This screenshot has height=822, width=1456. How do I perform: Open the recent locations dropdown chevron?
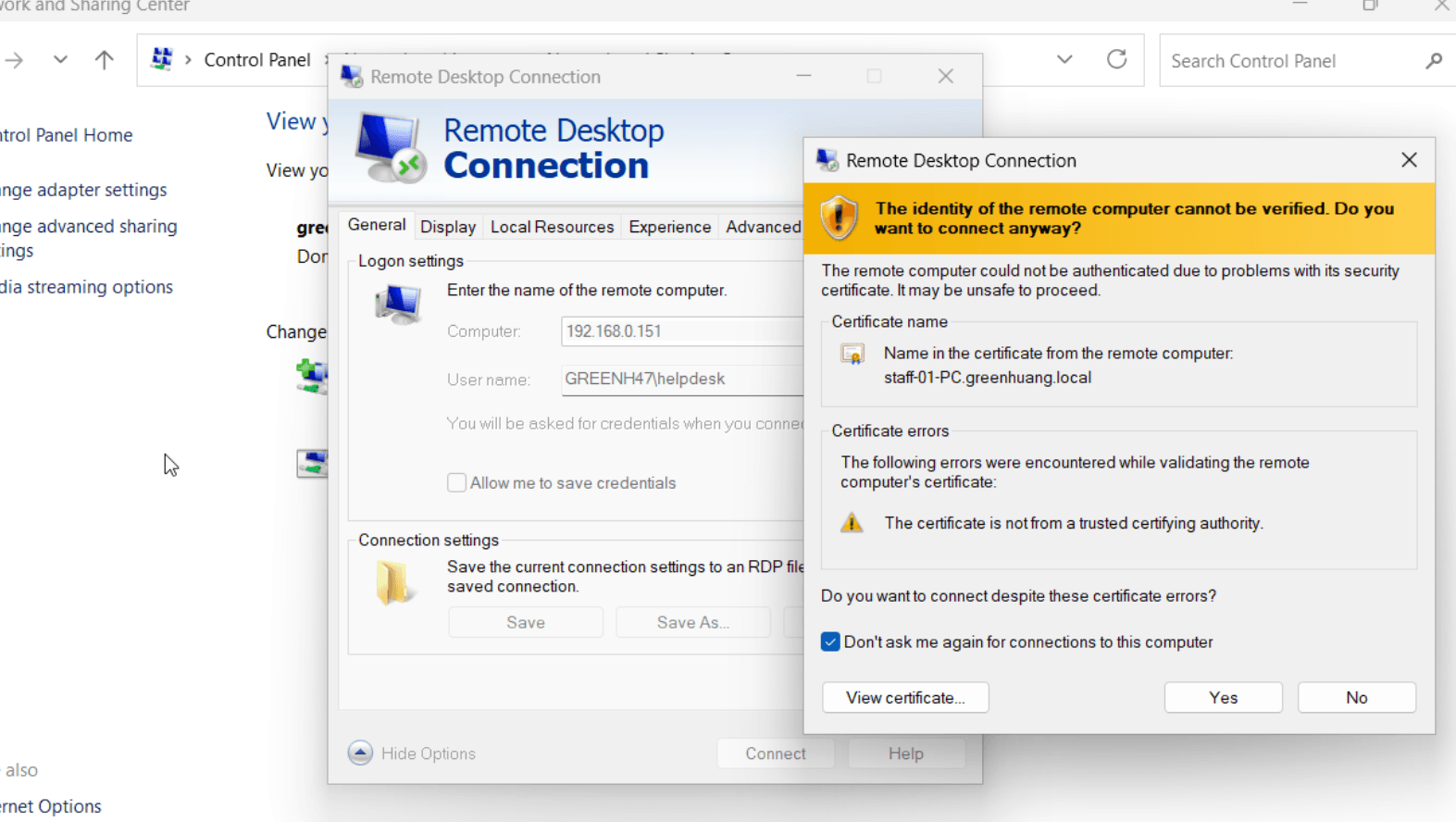point(60,60)
